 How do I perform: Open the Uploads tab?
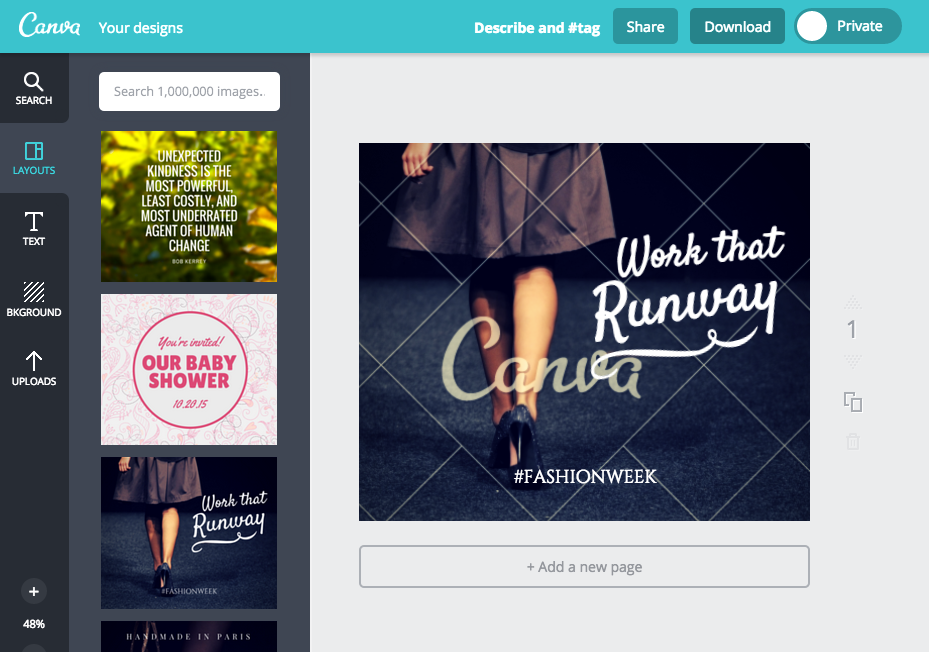[34, 368]
